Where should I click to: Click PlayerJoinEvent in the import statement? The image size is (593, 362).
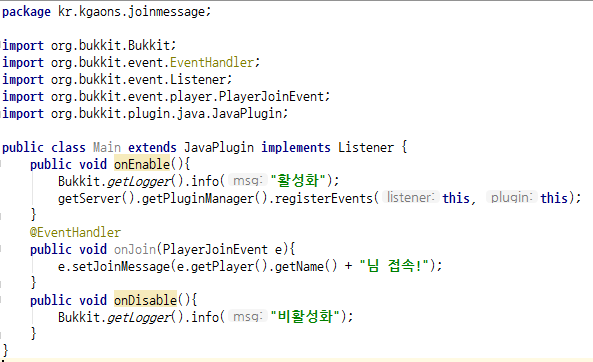[x=272, y=96]
